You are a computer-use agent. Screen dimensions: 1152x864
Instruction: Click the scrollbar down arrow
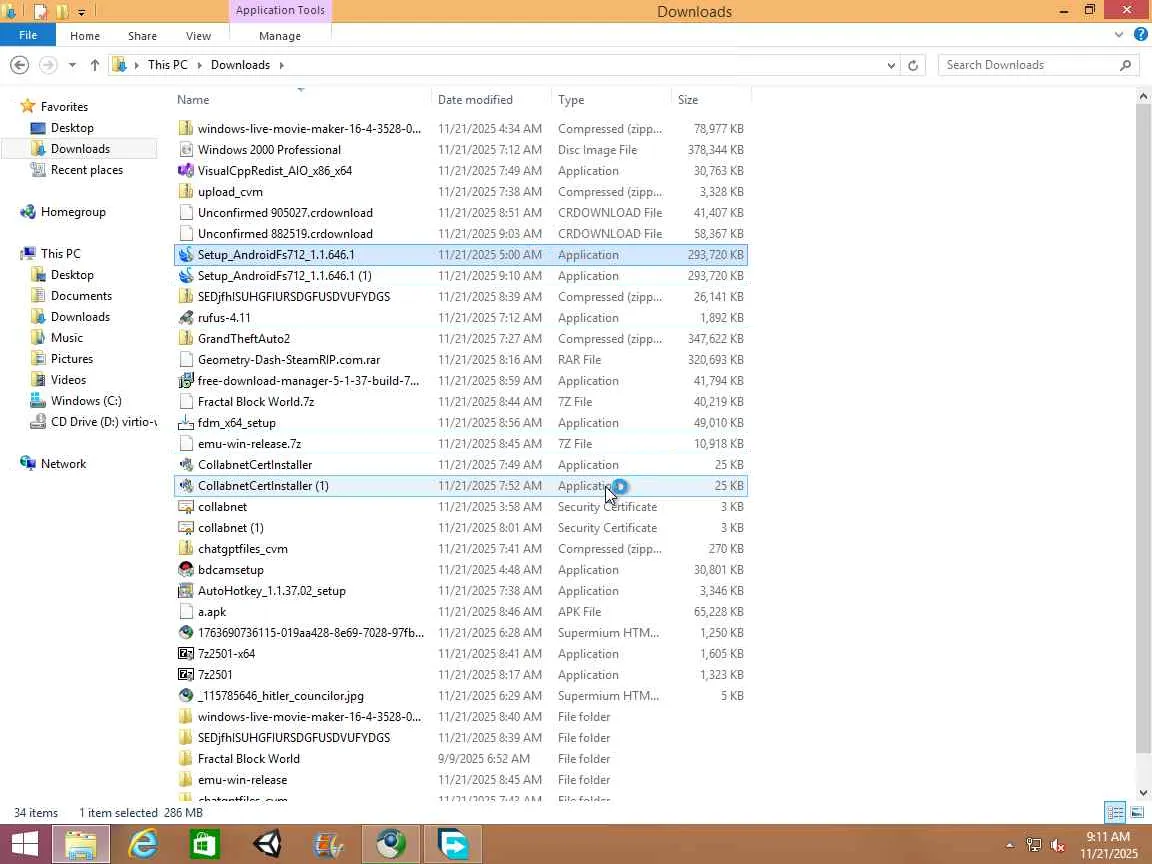1142,793
